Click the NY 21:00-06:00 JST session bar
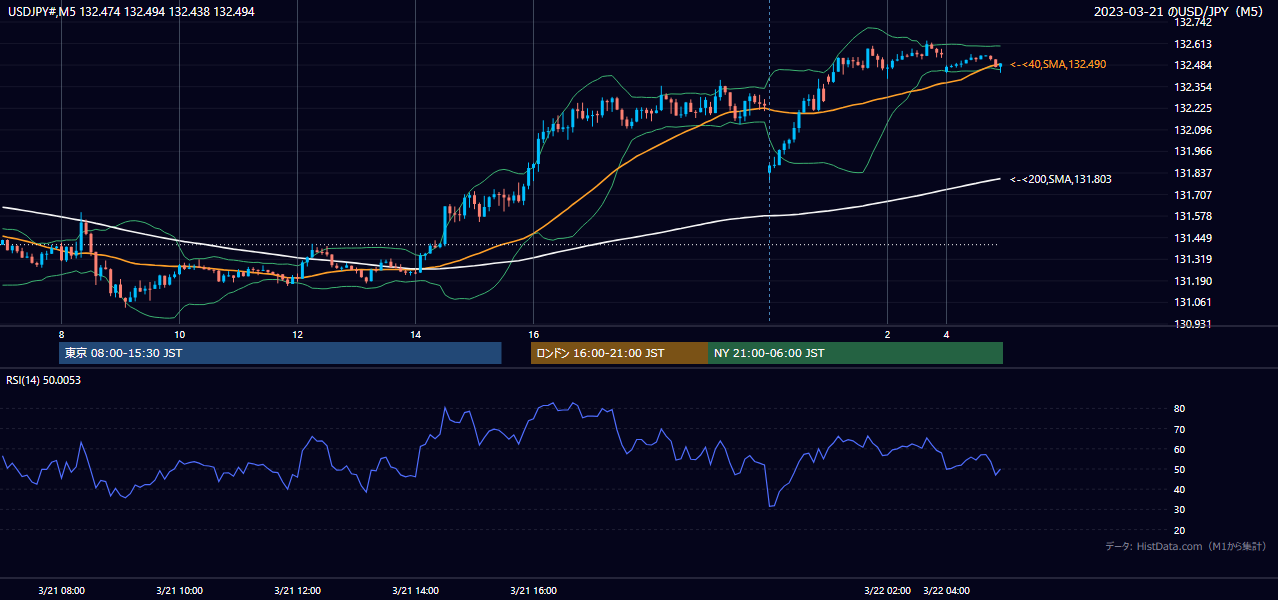This screenshot has width=1278, height=600. coord(855,353)
